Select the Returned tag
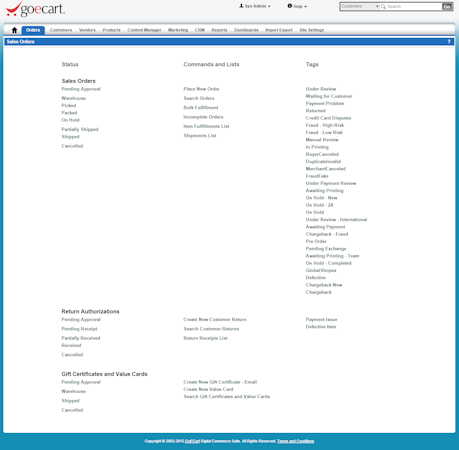 click(x=316, y=111)
